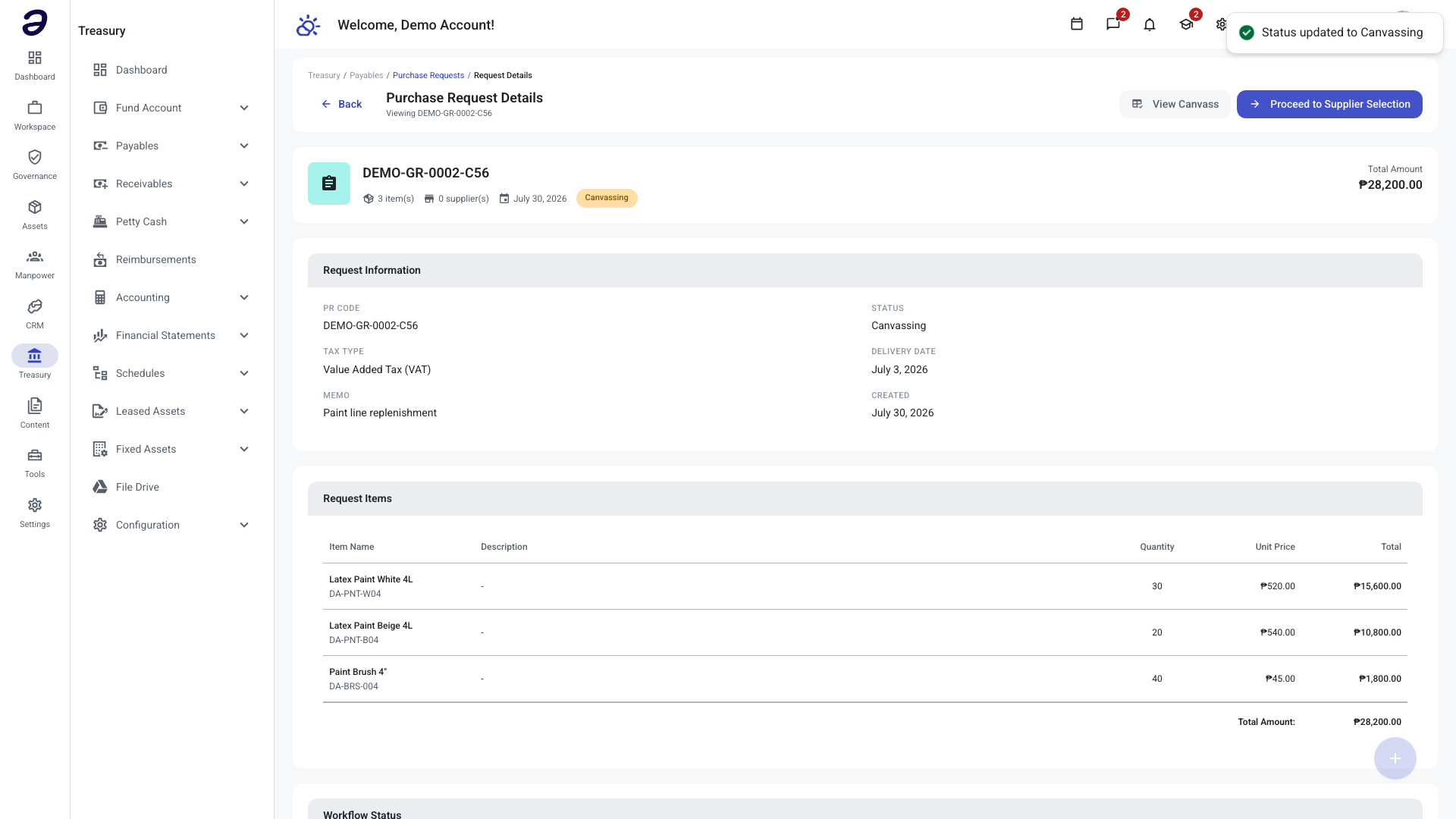
Task: Expand Schedules submenu chevron
Action: tap(244, 373)
